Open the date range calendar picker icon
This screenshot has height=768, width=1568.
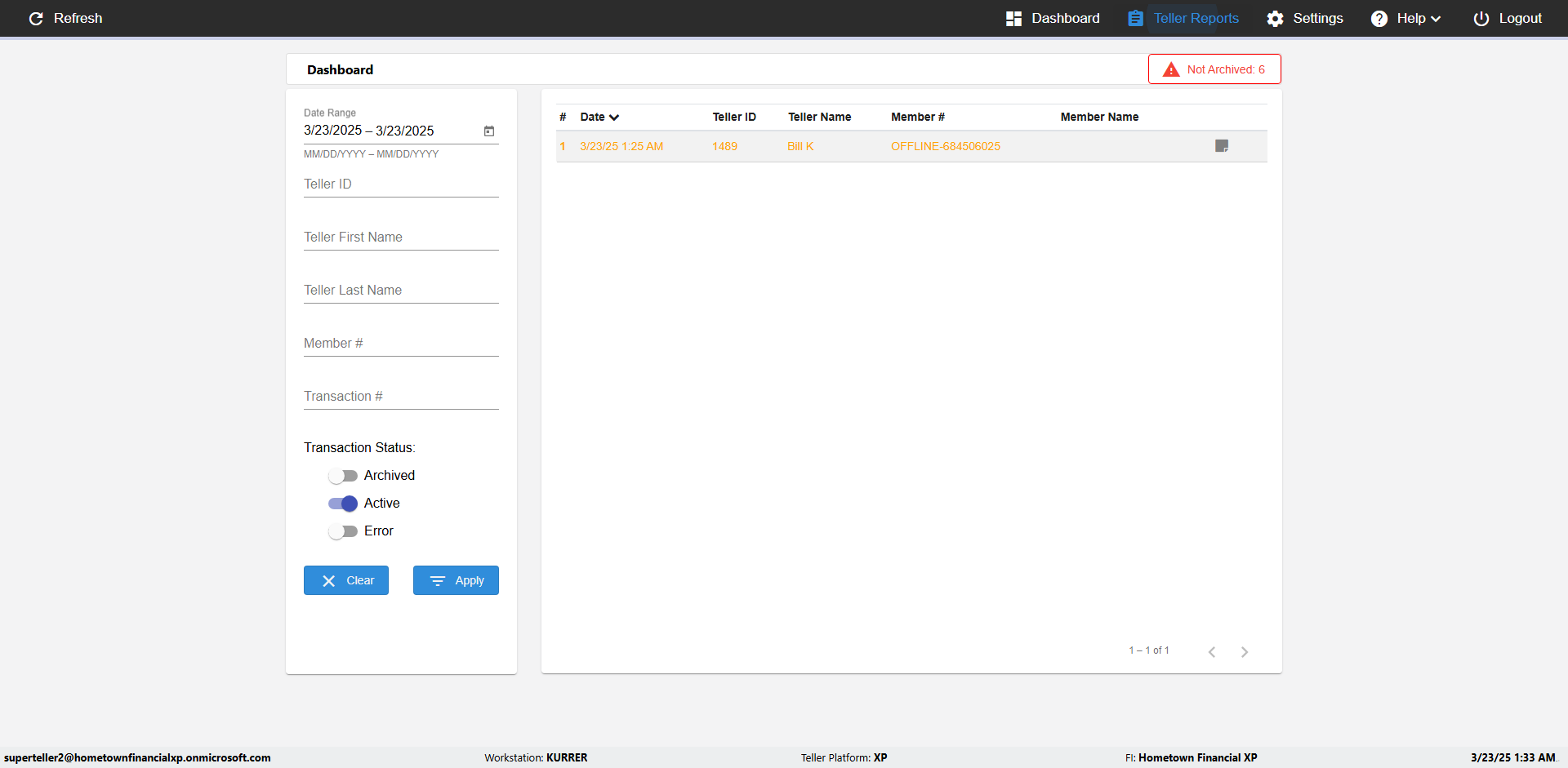[489, 131]
